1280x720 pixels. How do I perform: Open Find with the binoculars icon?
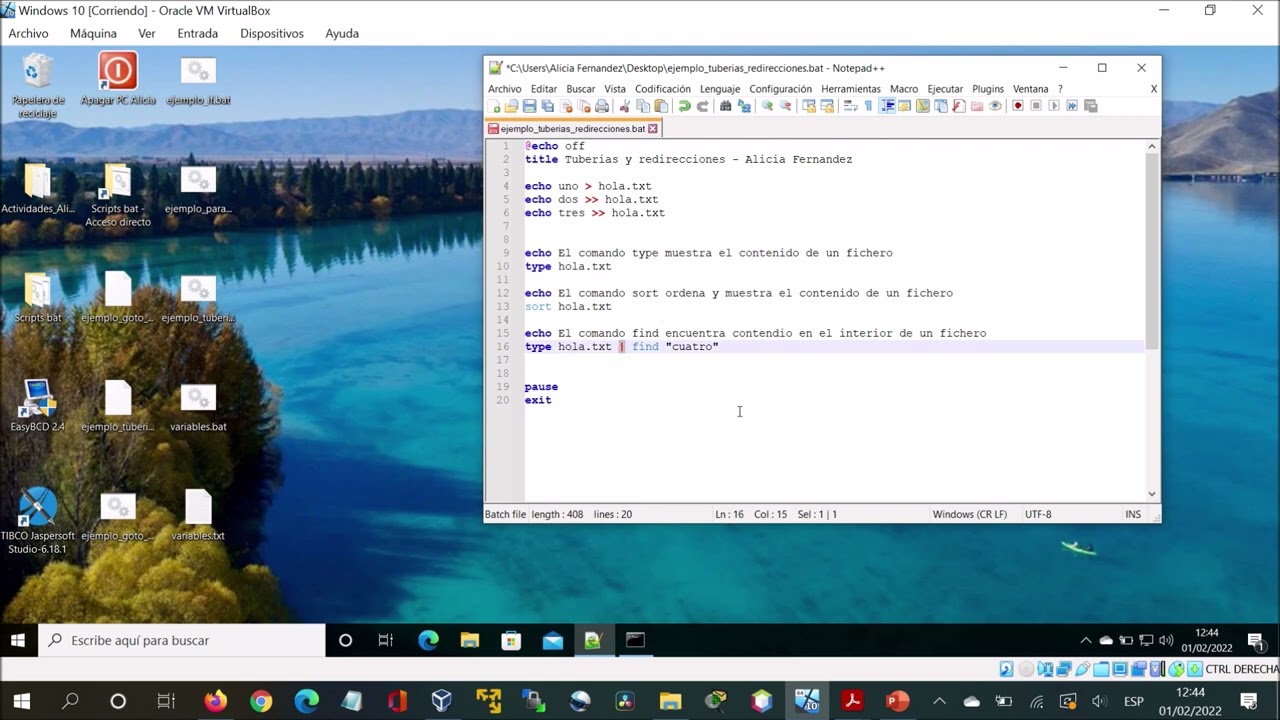point(725,106)
